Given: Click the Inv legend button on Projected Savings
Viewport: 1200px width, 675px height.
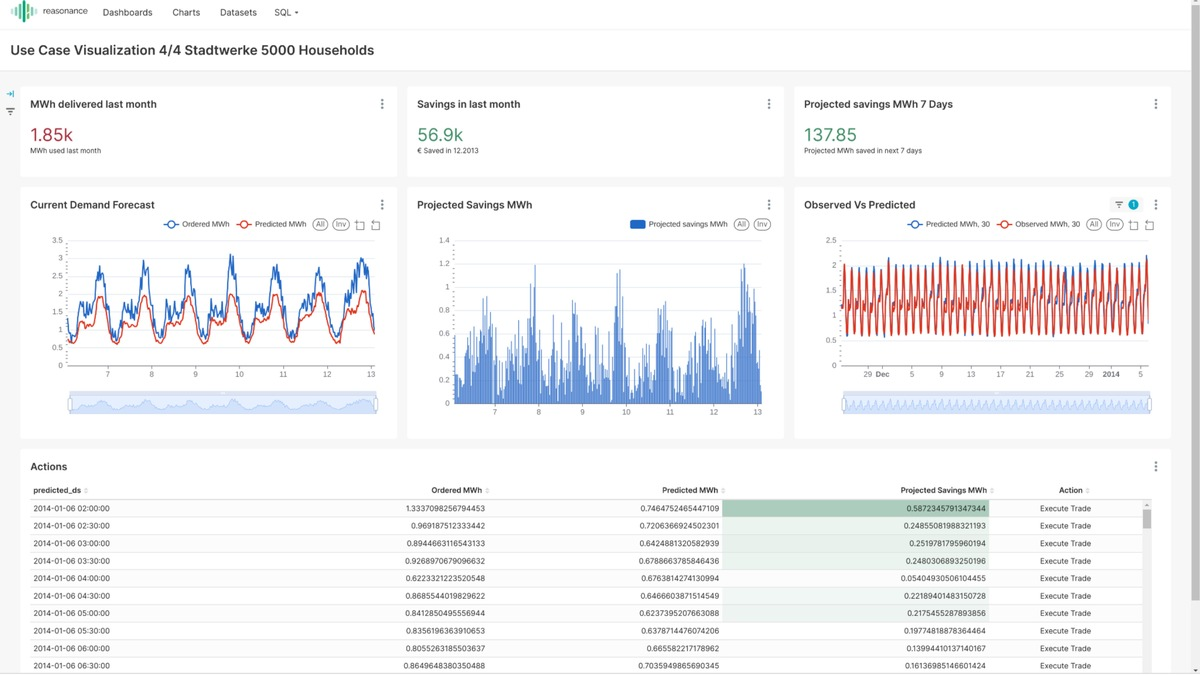Looking at the screenshot, I should (762, 225).
